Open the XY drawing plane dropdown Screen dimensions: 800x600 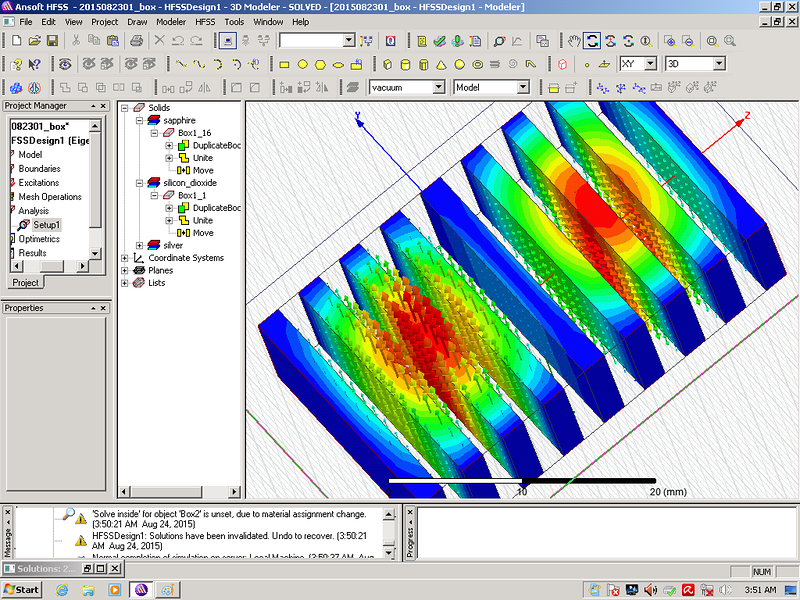pos(650,64)
